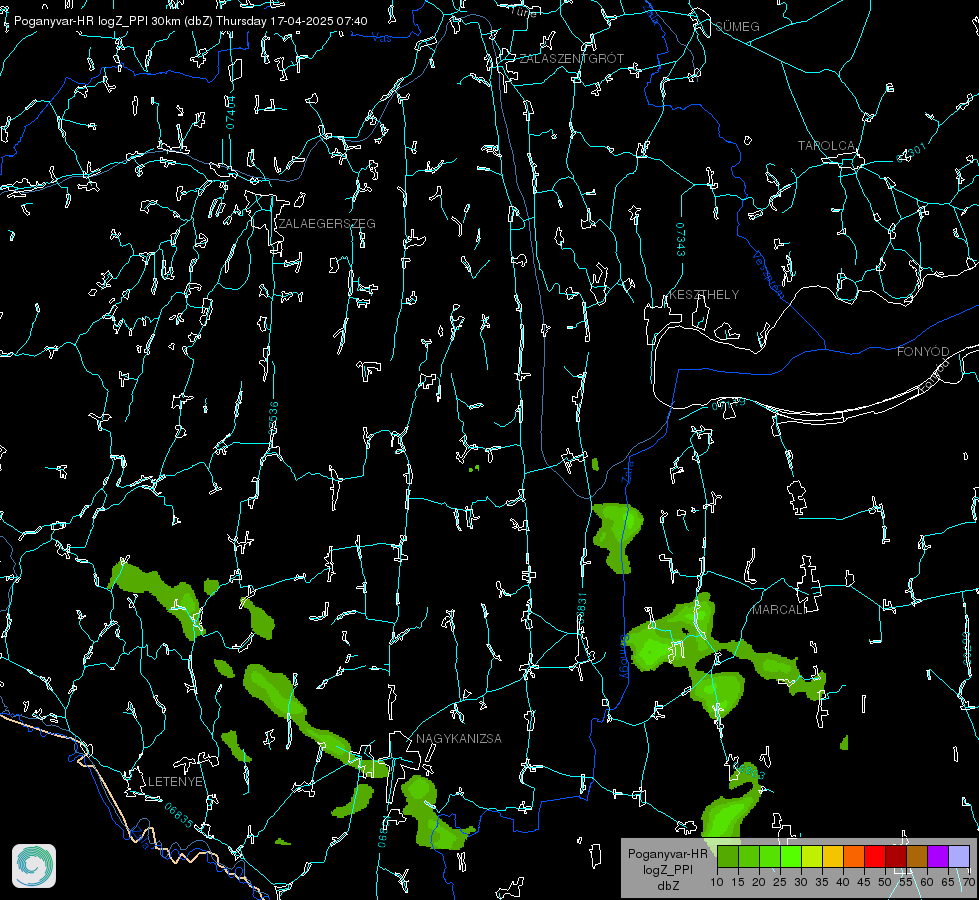Click road number 06835 label
The height and width of the screenshot is (900, 979).
(179, 816)
